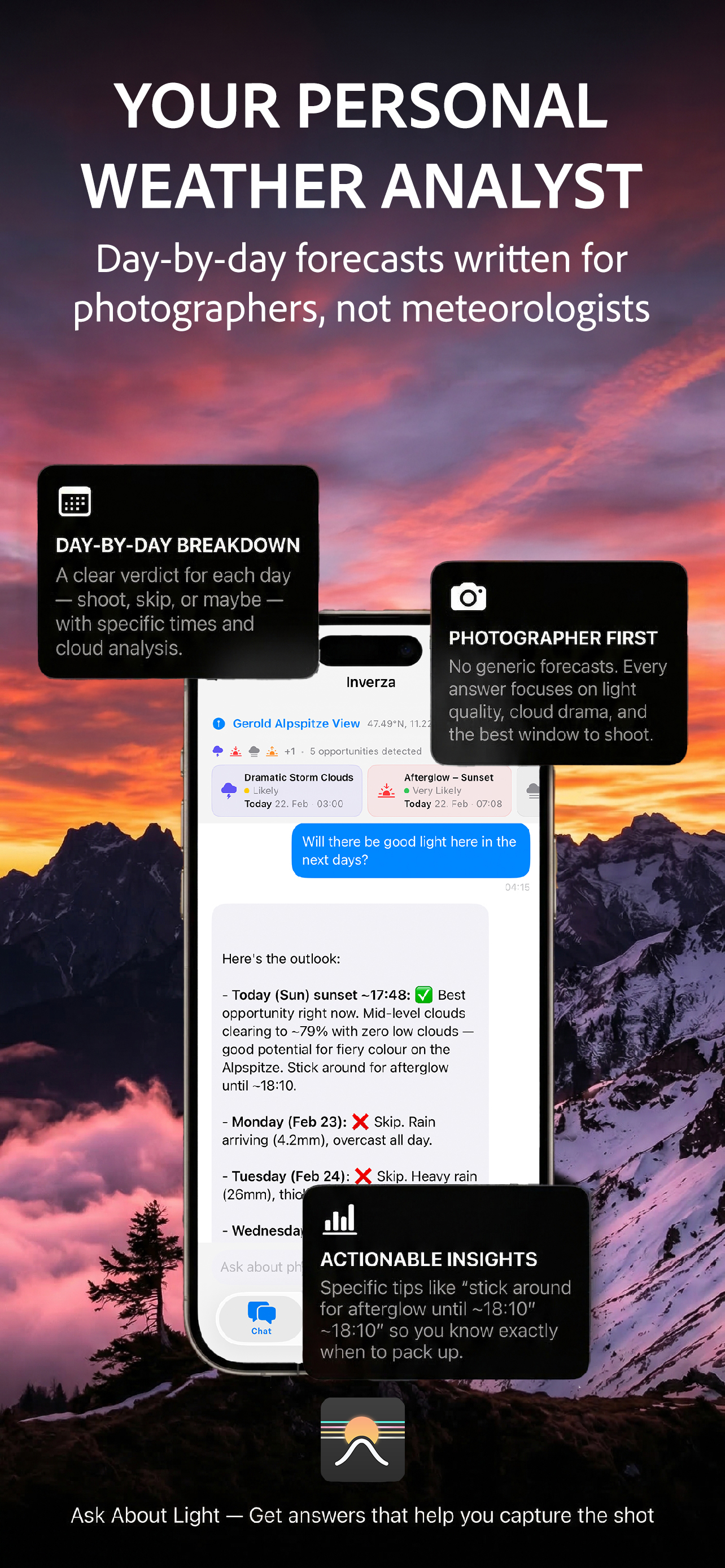Tap the blue 'Will there be good light' message
Viewport: 725px width, 1568px height.
tap(411, 851)
